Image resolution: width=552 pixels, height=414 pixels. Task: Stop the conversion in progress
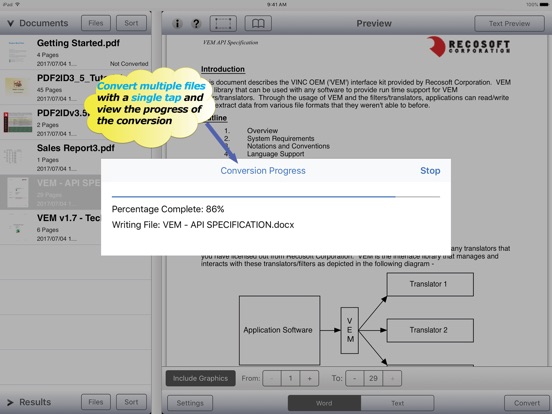(430, 171)
